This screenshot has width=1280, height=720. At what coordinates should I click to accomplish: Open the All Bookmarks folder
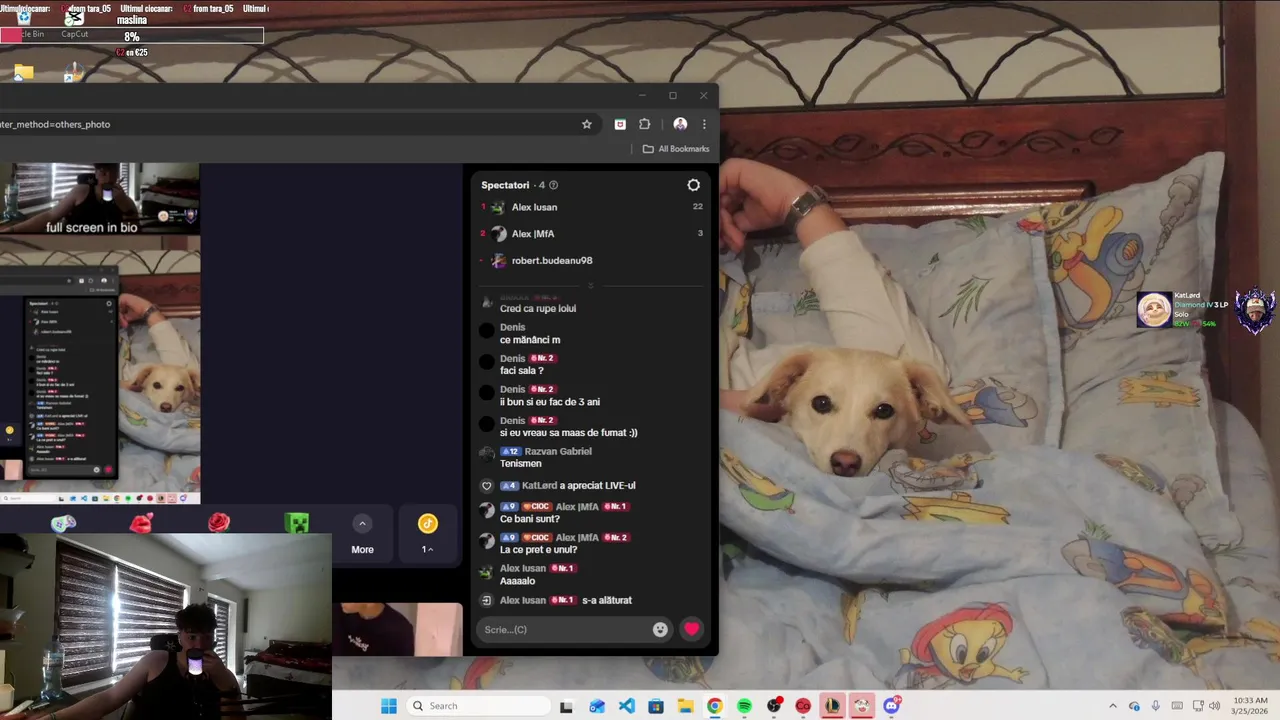pyautogui.click(x=676, y=149)
